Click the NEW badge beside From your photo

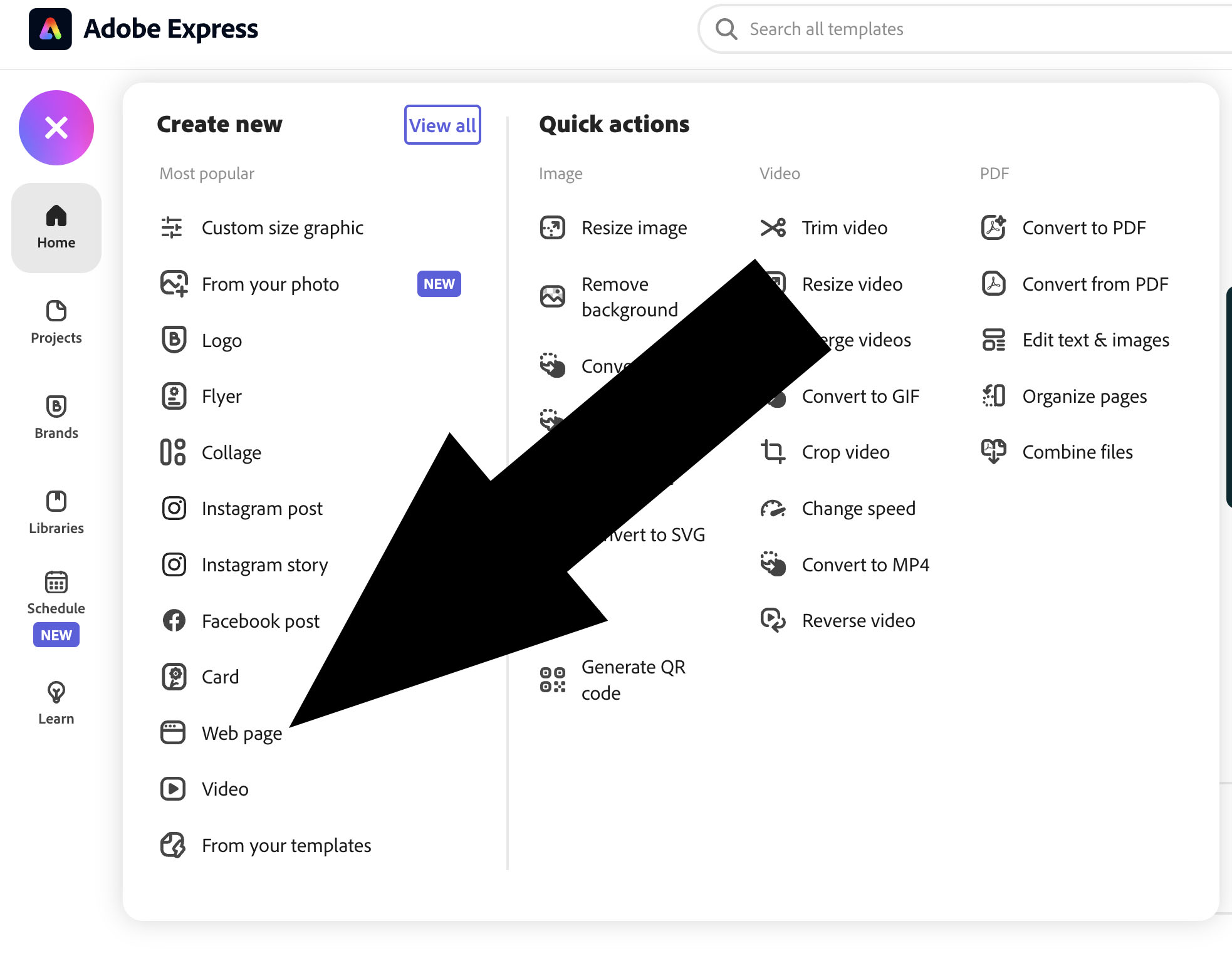tap(439, 284)
